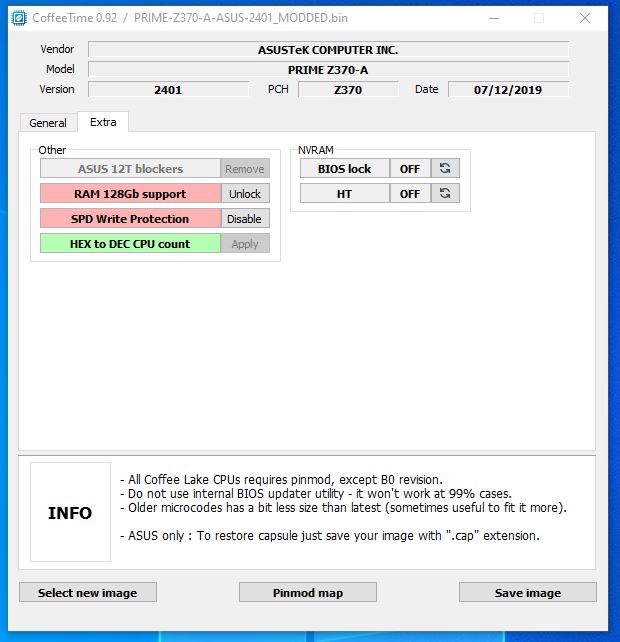Minimize the CoffeeTime window
620x642 pixels.
494,18
